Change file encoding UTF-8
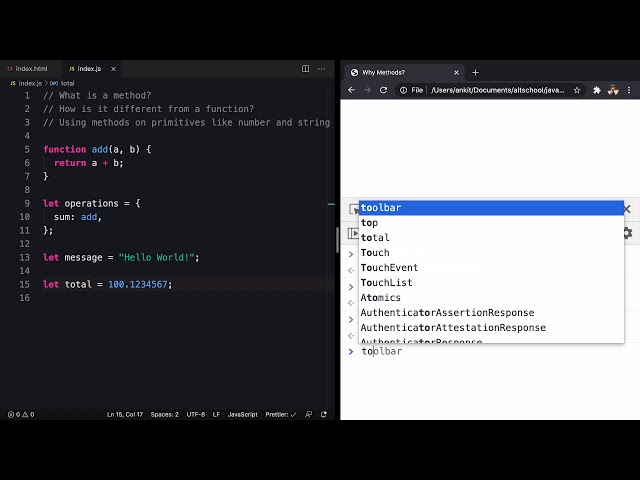The height and width of the screenshot is (480, 640). (196, 414)
